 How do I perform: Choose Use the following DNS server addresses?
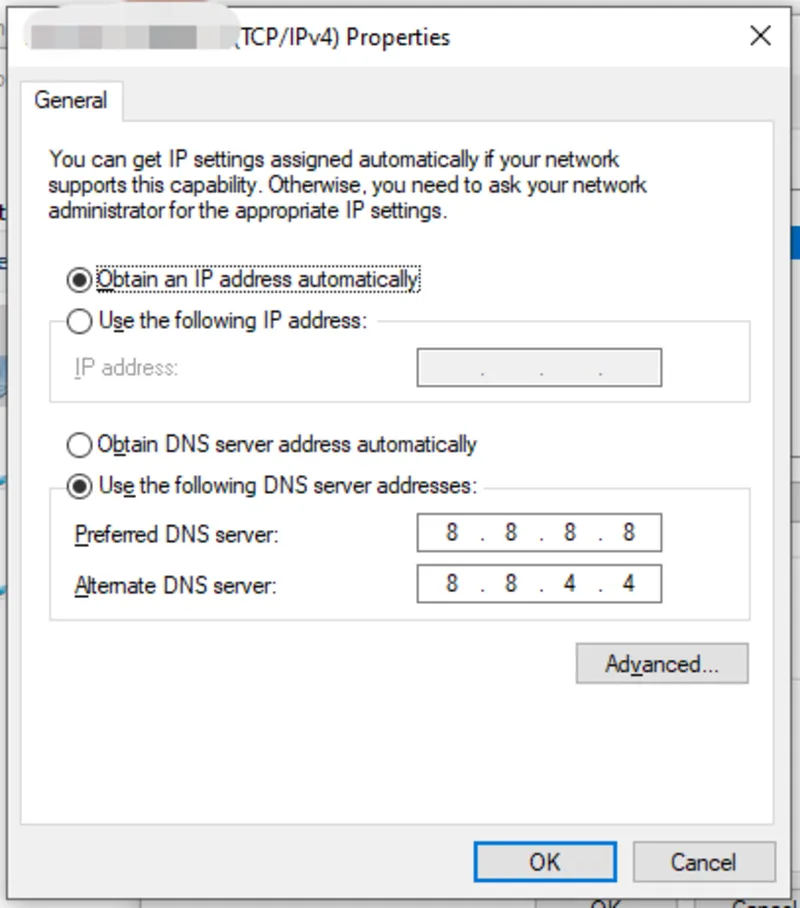79,486
